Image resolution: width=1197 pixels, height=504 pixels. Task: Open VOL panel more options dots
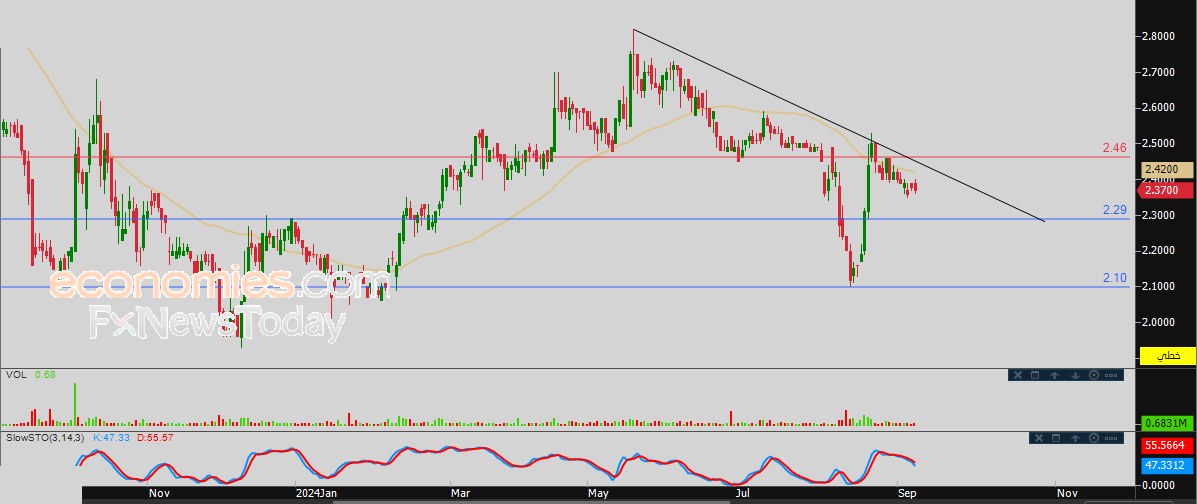(x=1111, y=376)
